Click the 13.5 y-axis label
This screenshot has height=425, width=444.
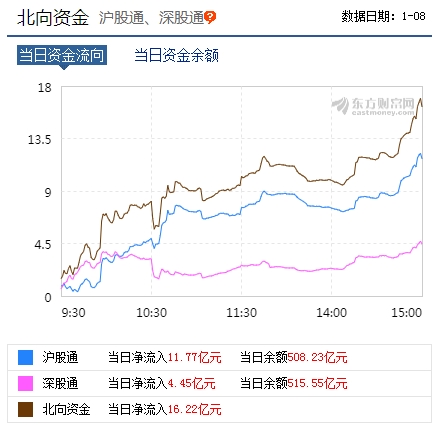pyautogui.click(x=40, y=139)
